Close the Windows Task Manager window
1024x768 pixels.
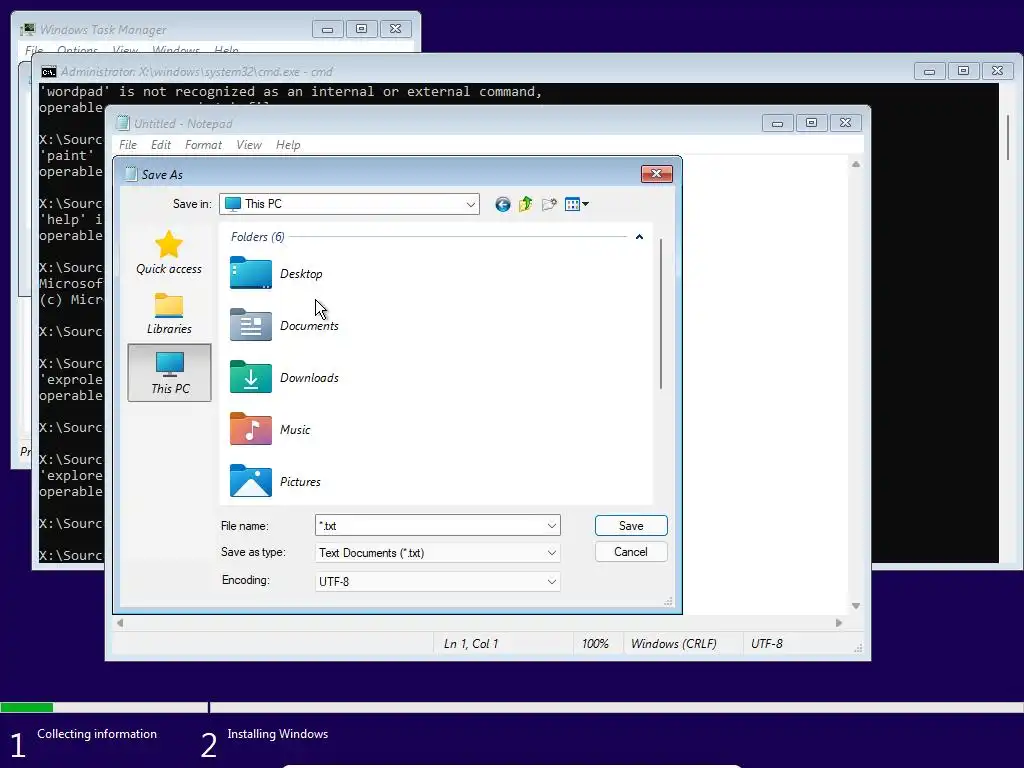pyautogui.click(x=396, y=29)
